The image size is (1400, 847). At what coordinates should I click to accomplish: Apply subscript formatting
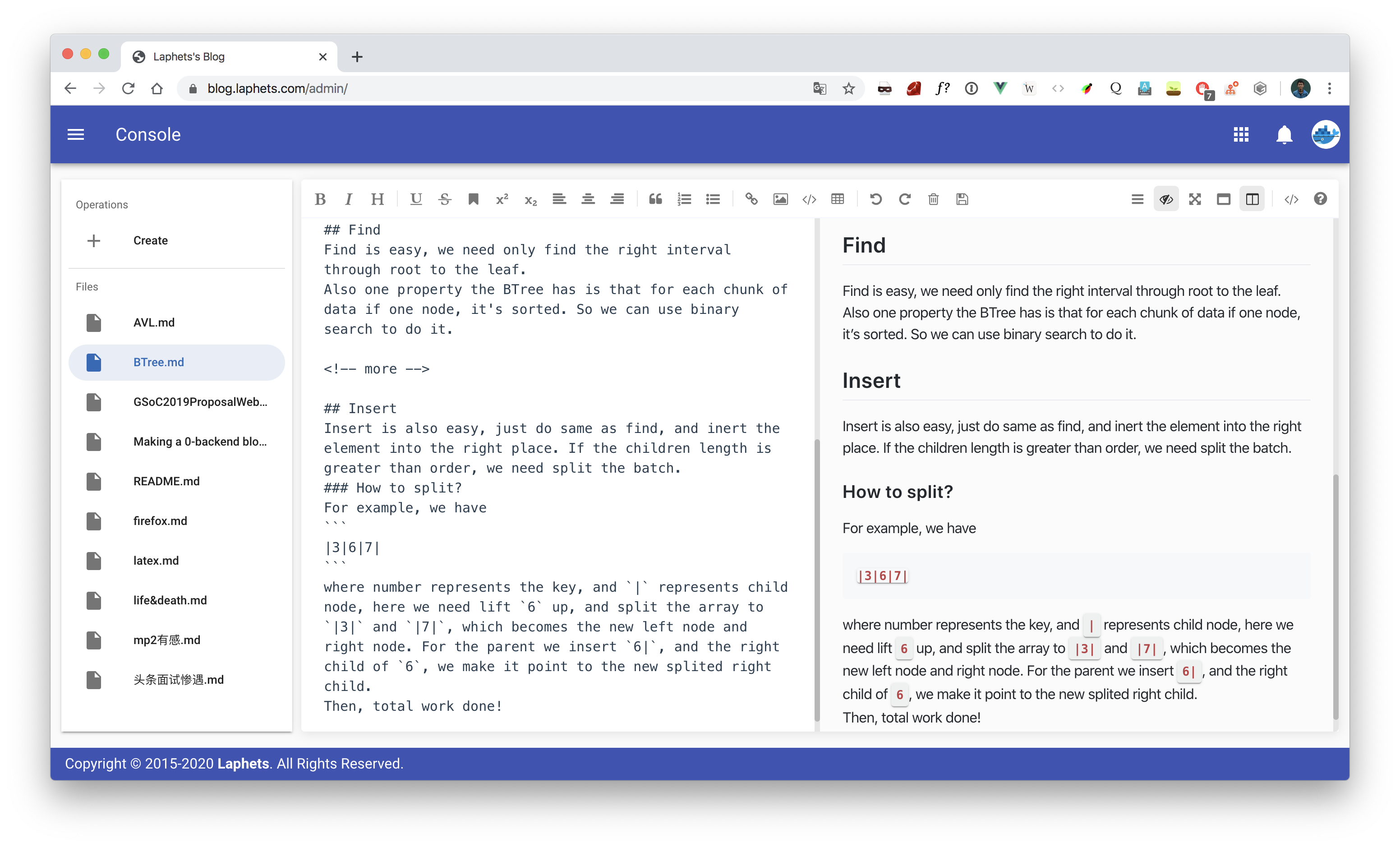(x=531, y=199)
